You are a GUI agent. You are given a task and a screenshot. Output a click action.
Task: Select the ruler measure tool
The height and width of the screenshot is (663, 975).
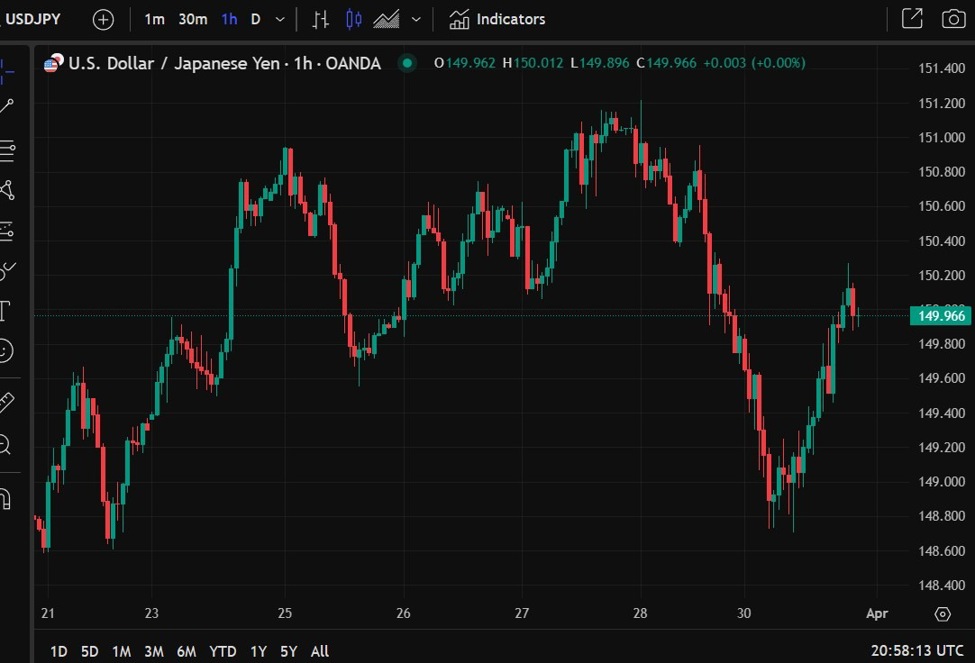[6, 402]
